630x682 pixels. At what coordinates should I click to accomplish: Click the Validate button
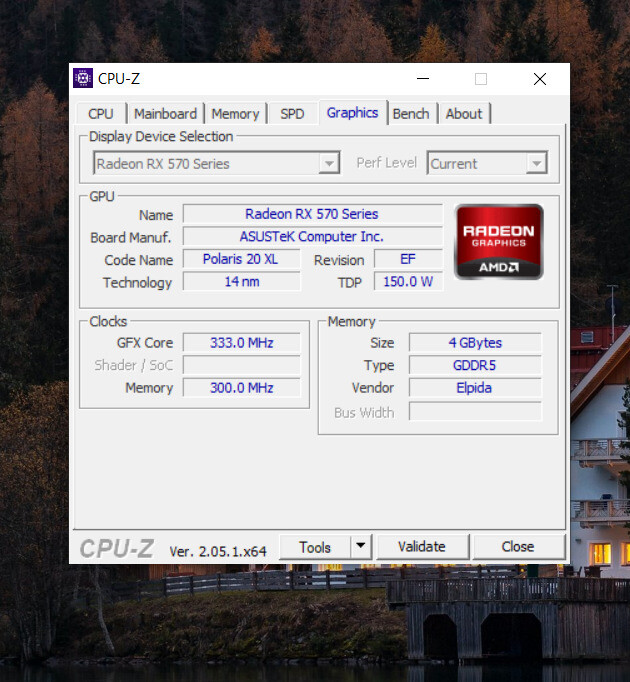click(422, 546)
